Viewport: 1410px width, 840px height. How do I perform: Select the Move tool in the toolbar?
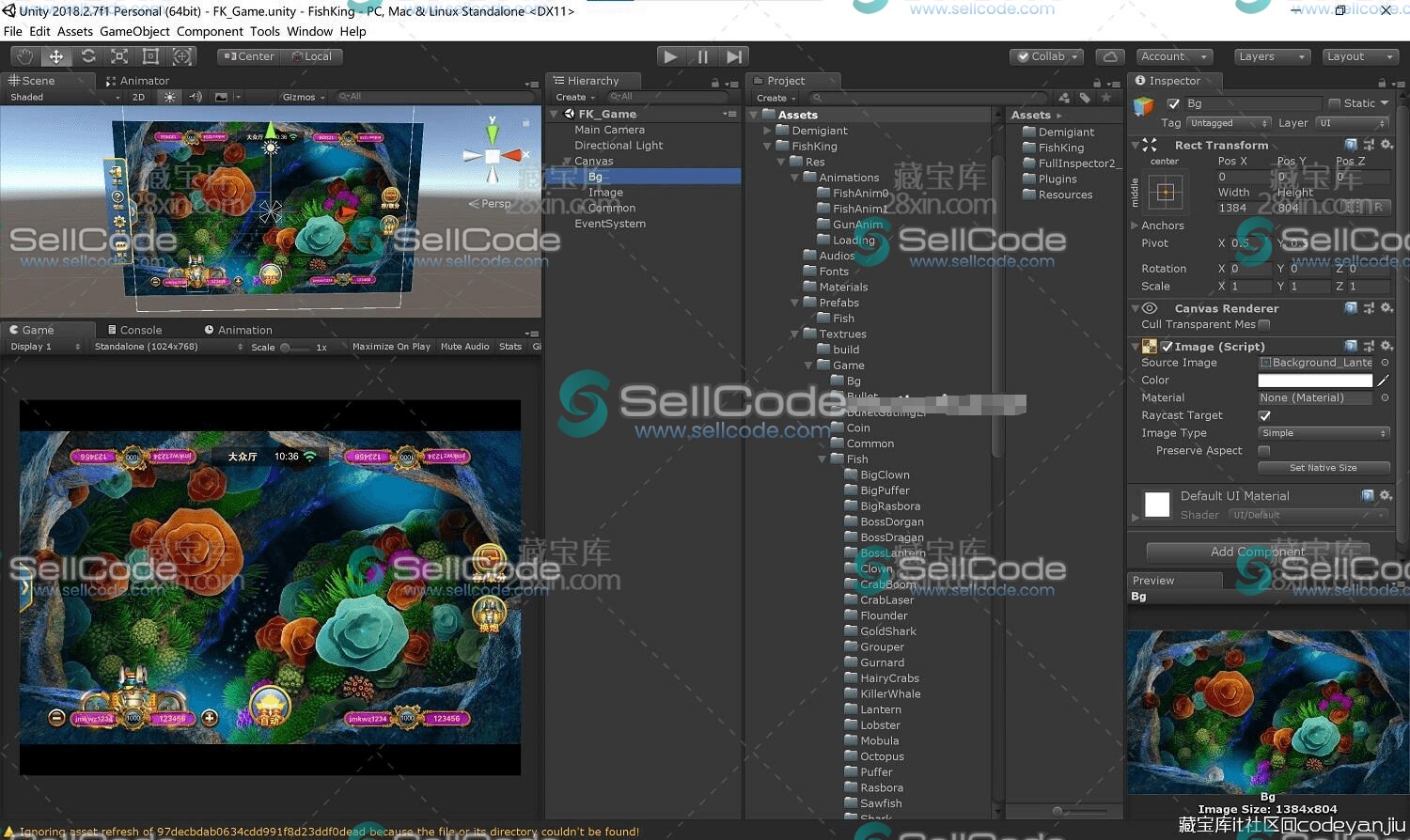tap(56, 56)
